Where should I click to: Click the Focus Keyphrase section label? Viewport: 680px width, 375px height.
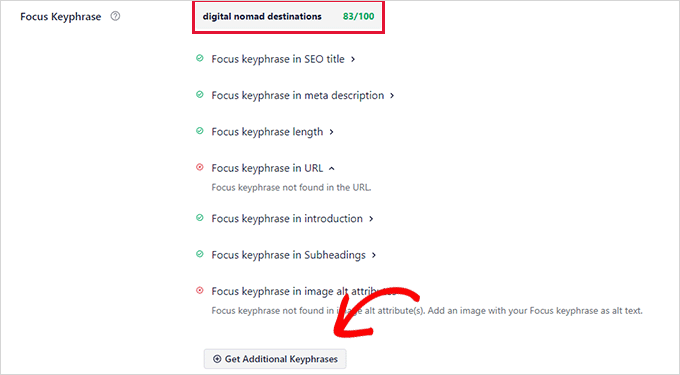[60, 17]
